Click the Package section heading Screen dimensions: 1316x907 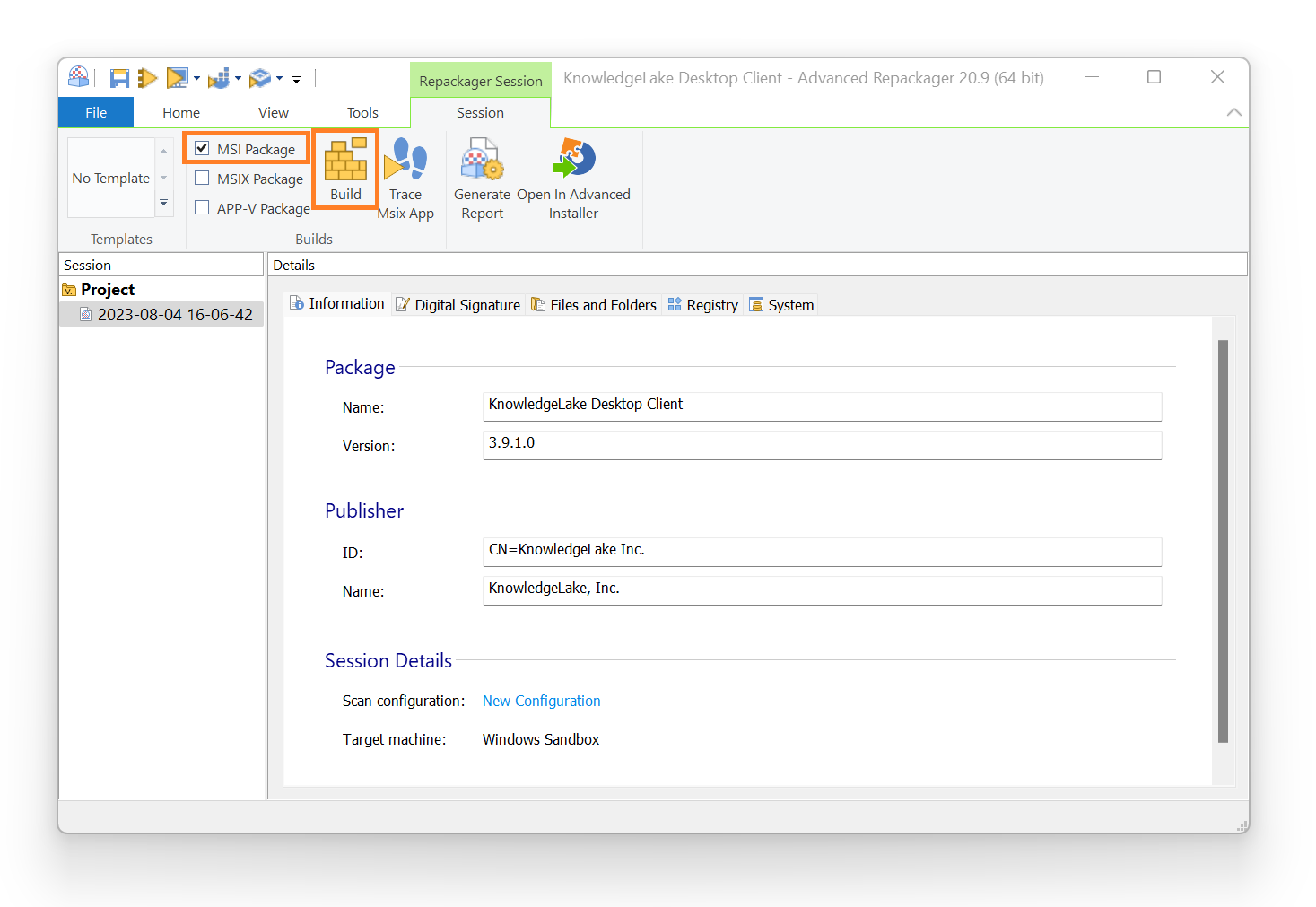tap(360, 368)
